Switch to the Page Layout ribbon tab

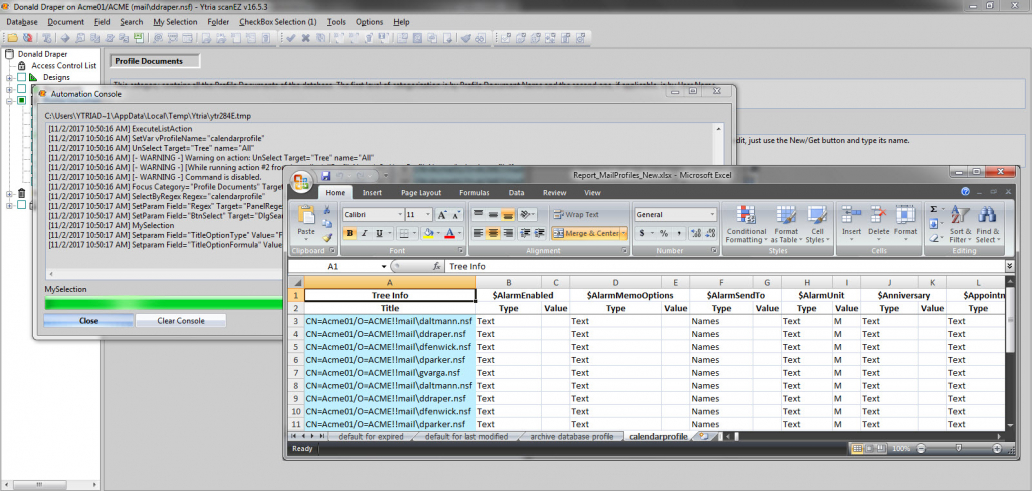point(421,193)
